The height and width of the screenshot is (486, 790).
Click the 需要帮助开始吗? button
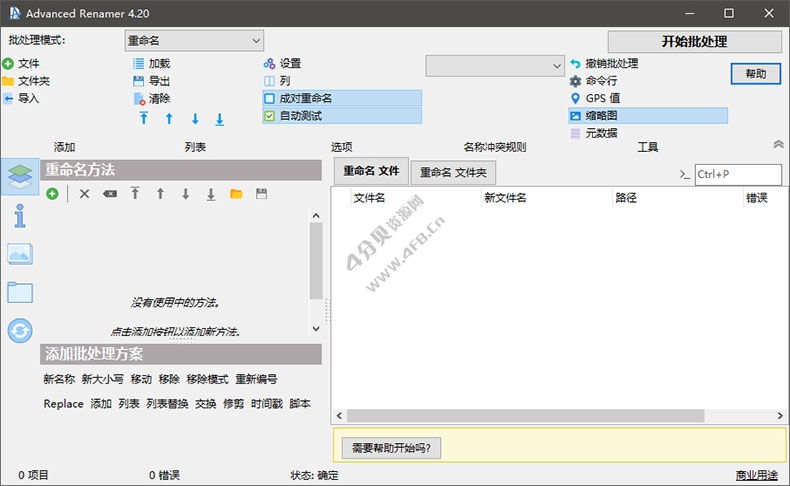pos(391,448)
